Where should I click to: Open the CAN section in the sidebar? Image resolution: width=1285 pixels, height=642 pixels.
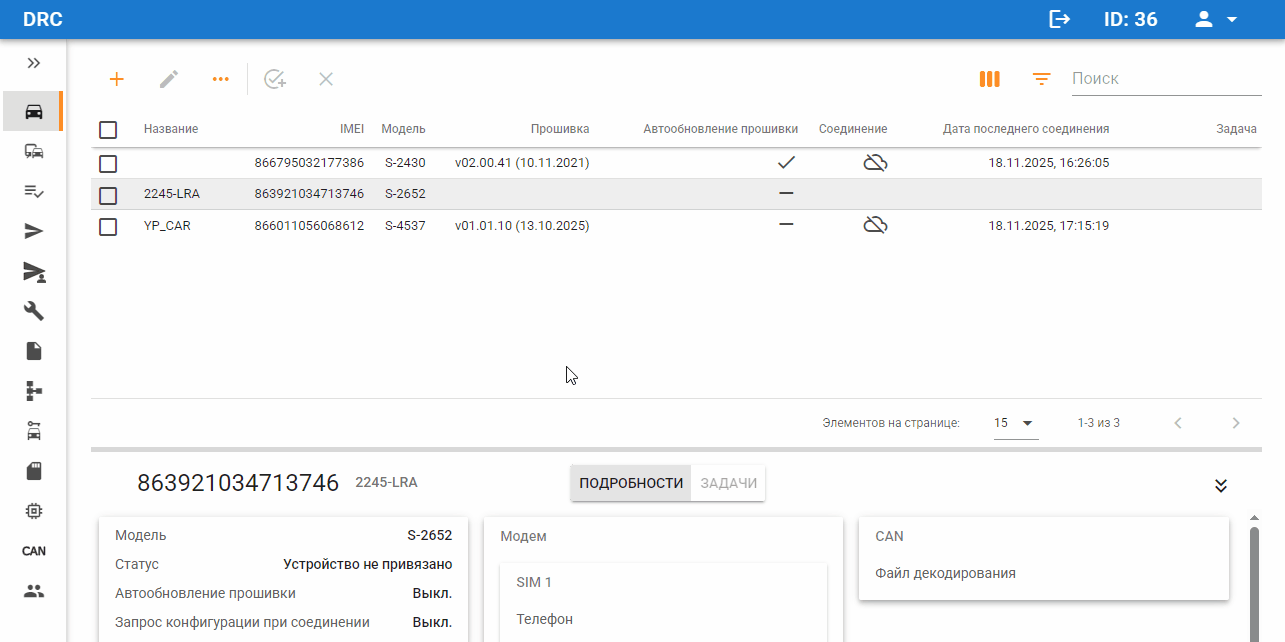[33, 551]
